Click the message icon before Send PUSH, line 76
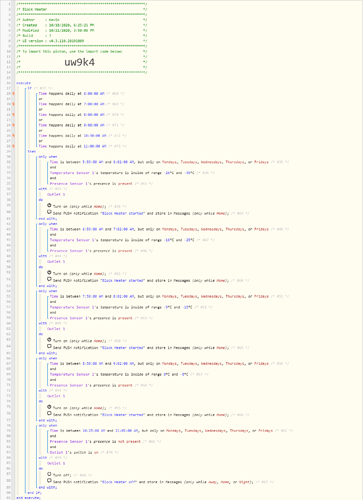This screenshot has height=500, width=364. [x=49, y=414]
